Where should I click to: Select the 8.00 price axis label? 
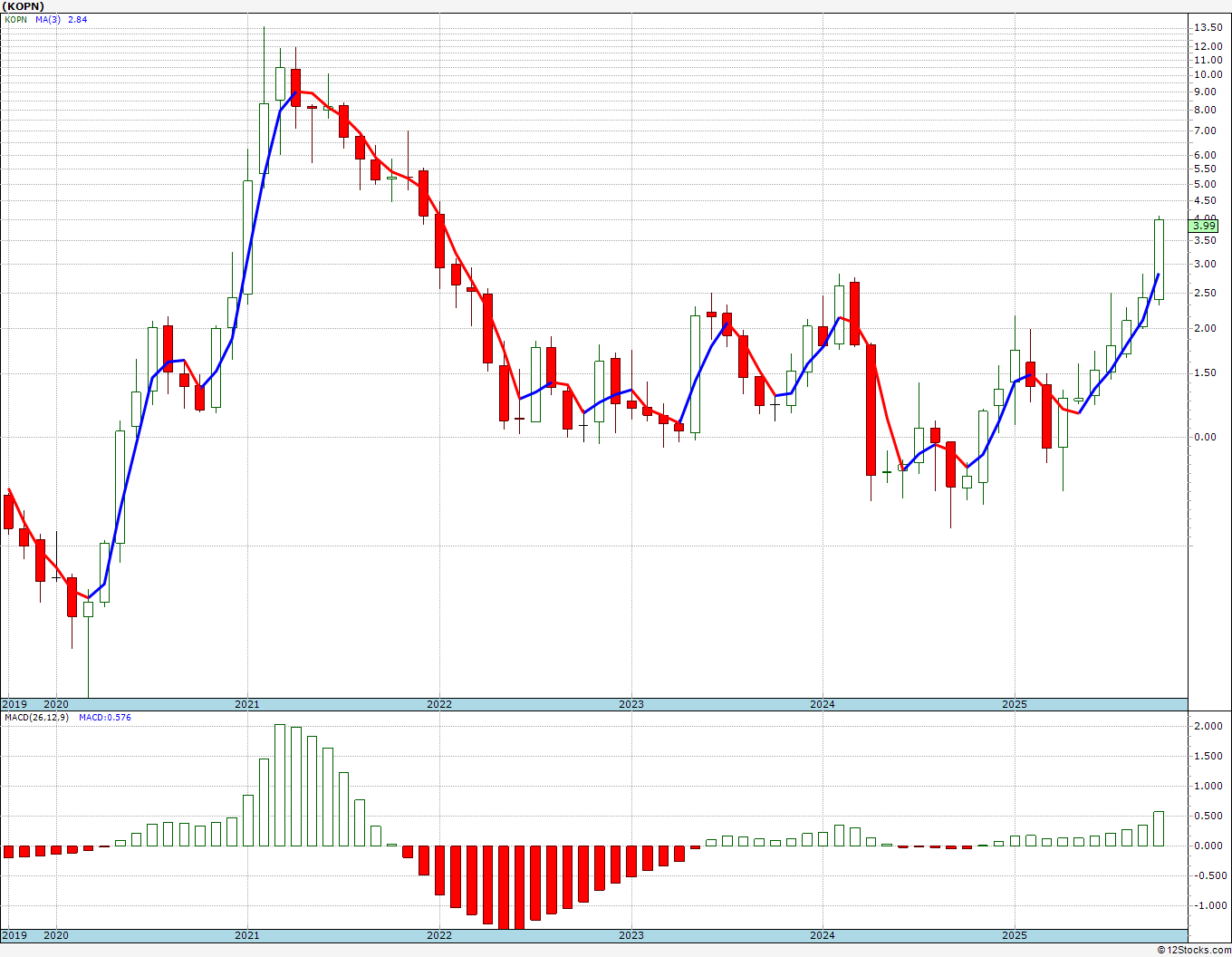tap(1205, 110)
